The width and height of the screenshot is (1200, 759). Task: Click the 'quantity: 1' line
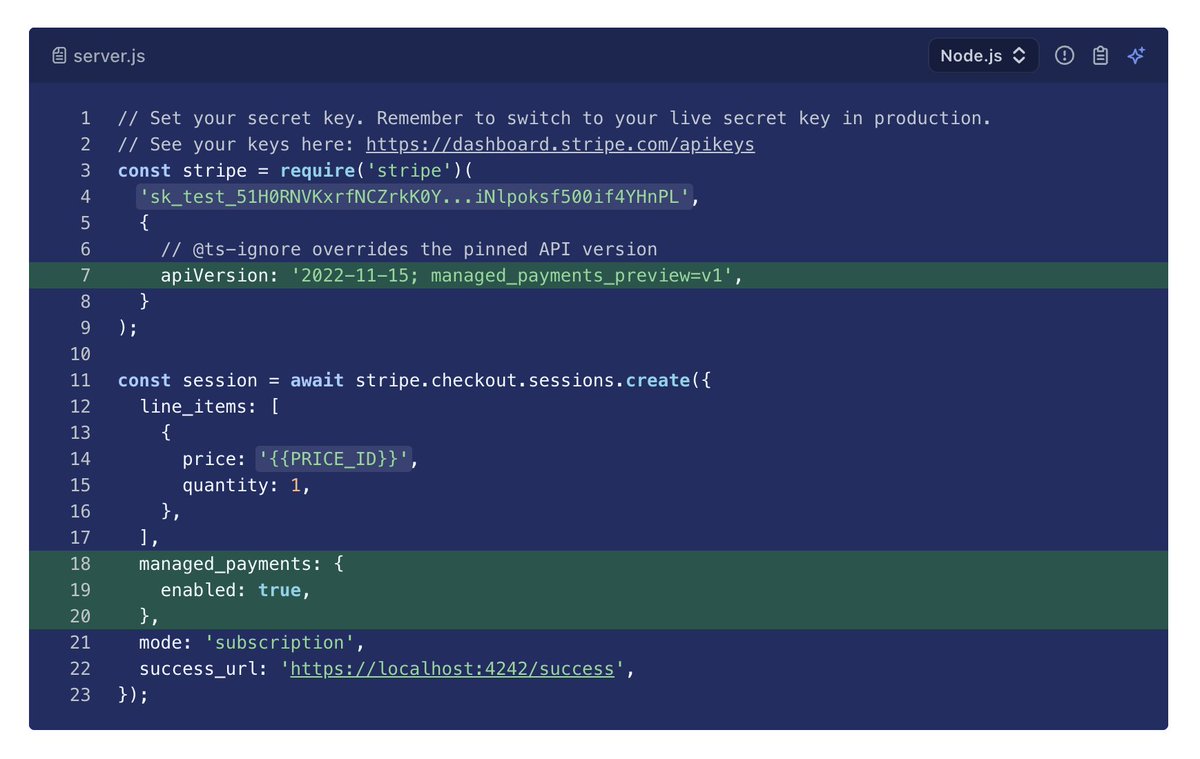click(242, 485)
